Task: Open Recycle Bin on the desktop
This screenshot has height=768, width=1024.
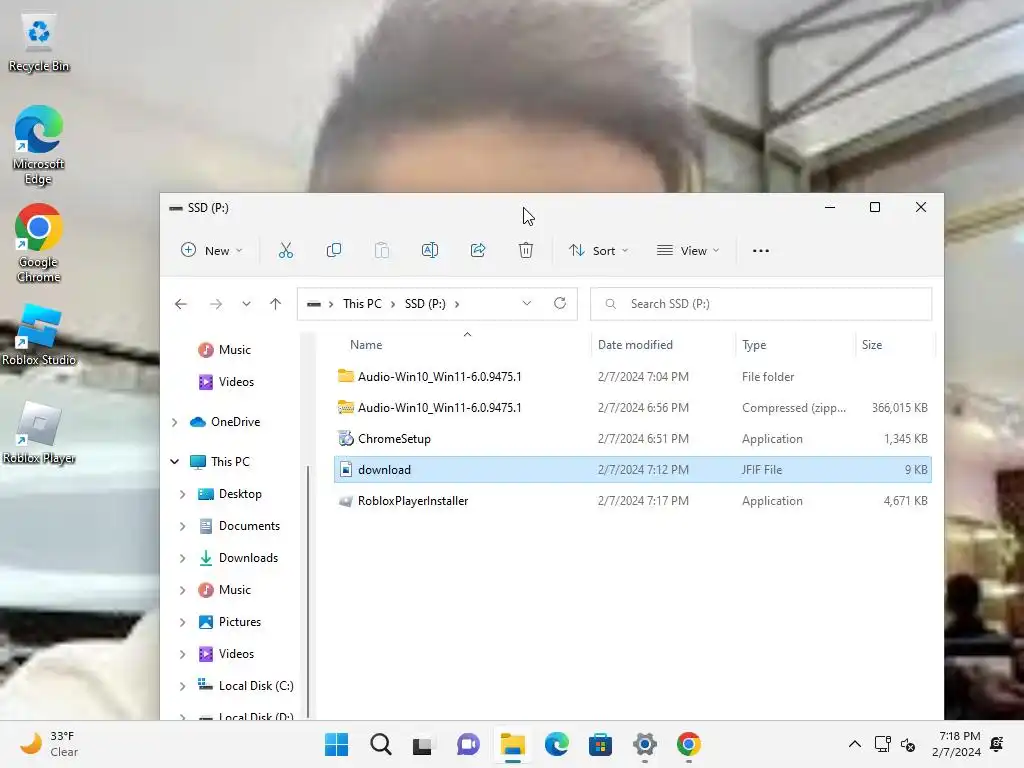Action: click(39, 43)
